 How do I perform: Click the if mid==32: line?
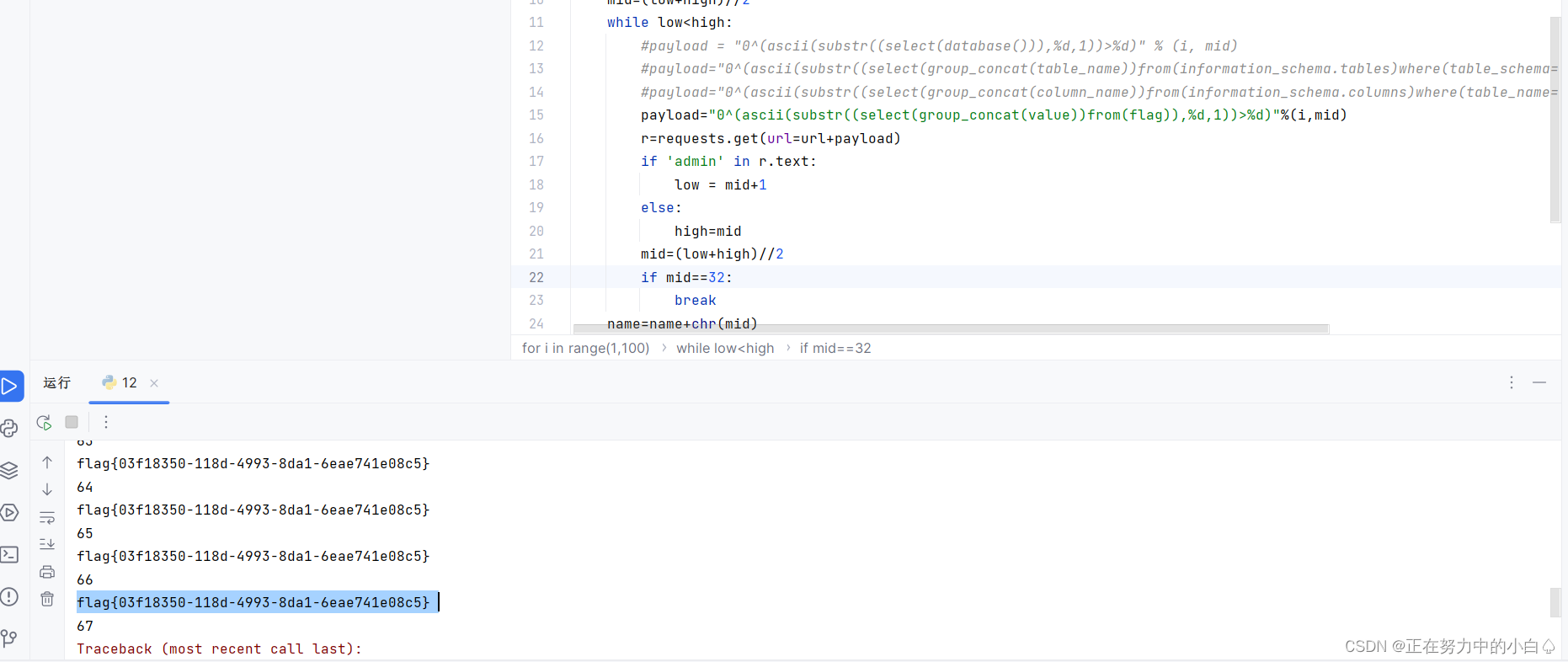click(686, 277)
